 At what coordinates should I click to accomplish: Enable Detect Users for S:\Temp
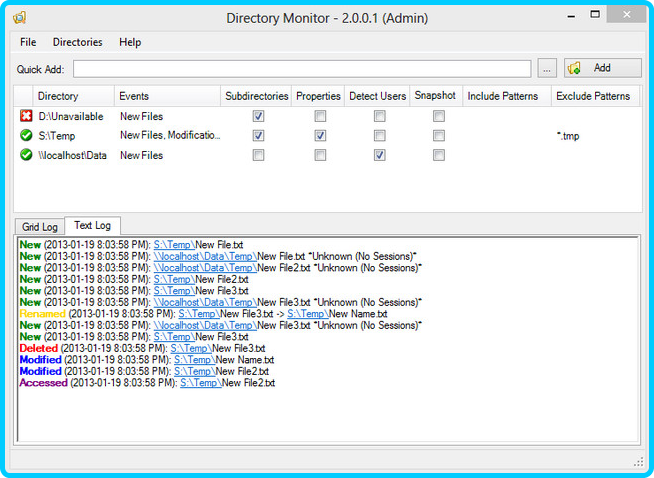coord(379,136)
